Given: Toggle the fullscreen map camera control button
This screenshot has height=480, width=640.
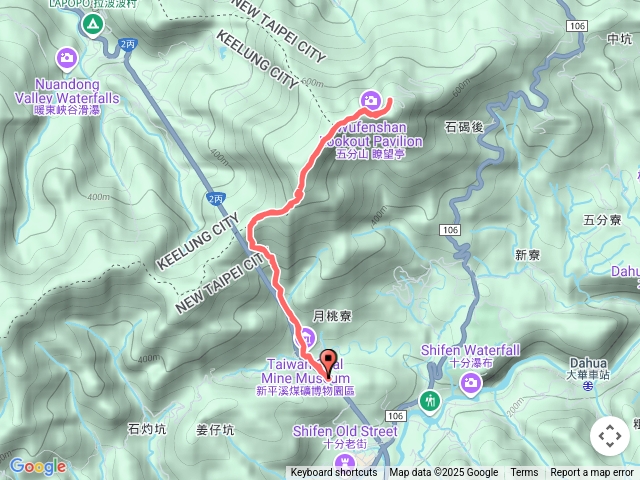Looking at the screenshot, I should click(x=610, y=436).
